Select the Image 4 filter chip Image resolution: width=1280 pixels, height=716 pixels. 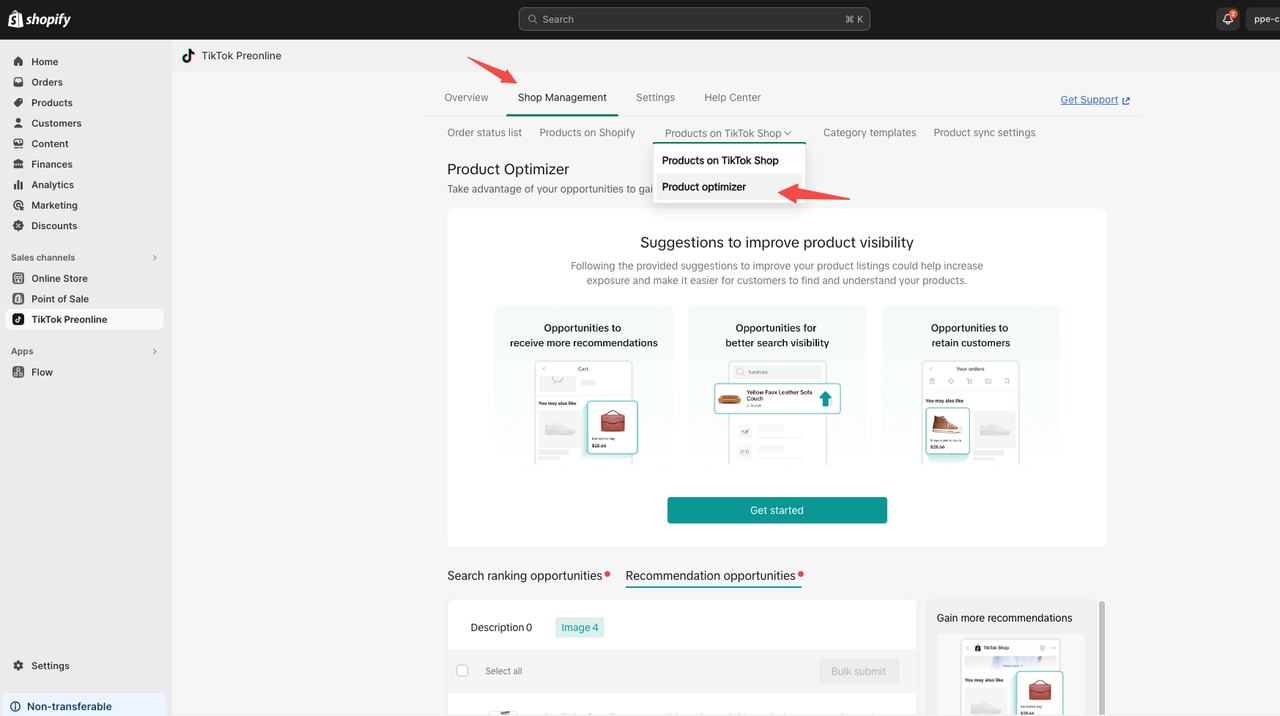[x=579, y=628]
